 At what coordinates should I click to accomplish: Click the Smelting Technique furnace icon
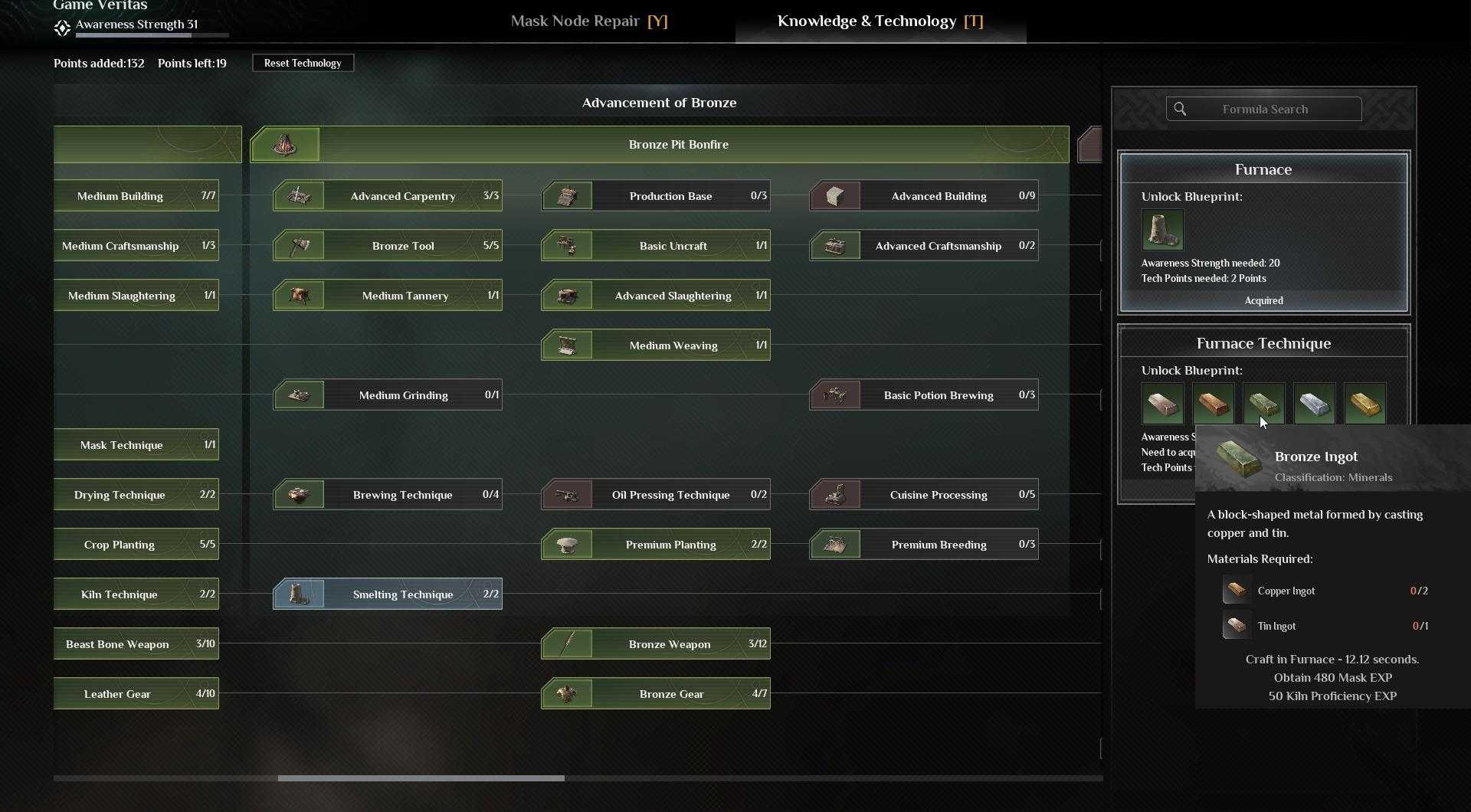(299, 594)
